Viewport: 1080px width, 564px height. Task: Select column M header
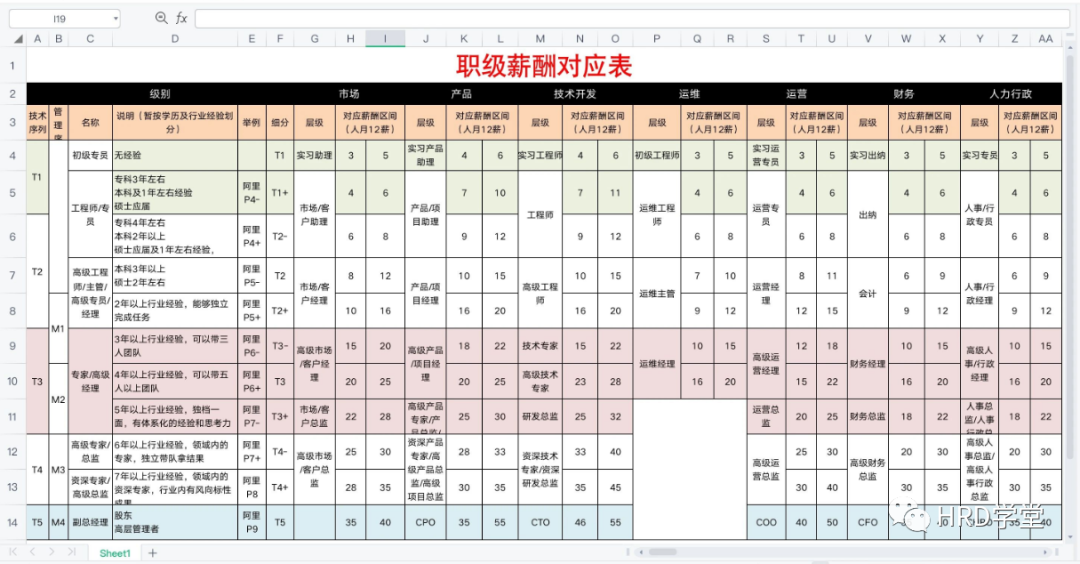[540, 39]
